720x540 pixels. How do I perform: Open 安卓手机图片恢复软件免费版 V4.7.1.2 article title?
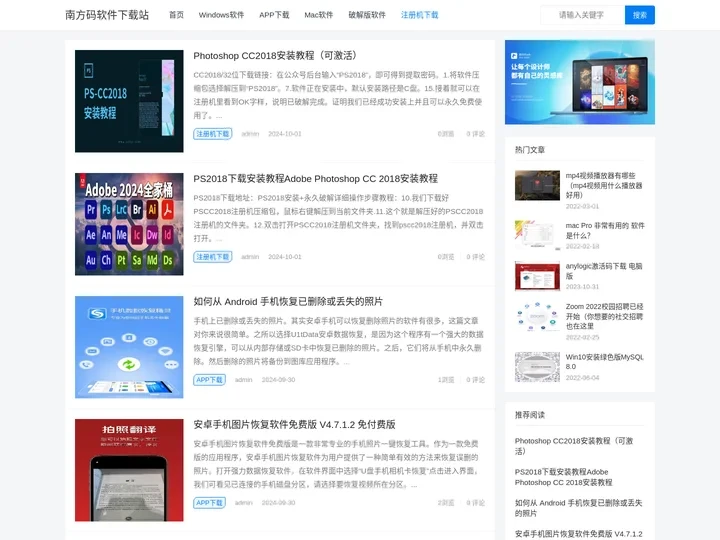294,425
